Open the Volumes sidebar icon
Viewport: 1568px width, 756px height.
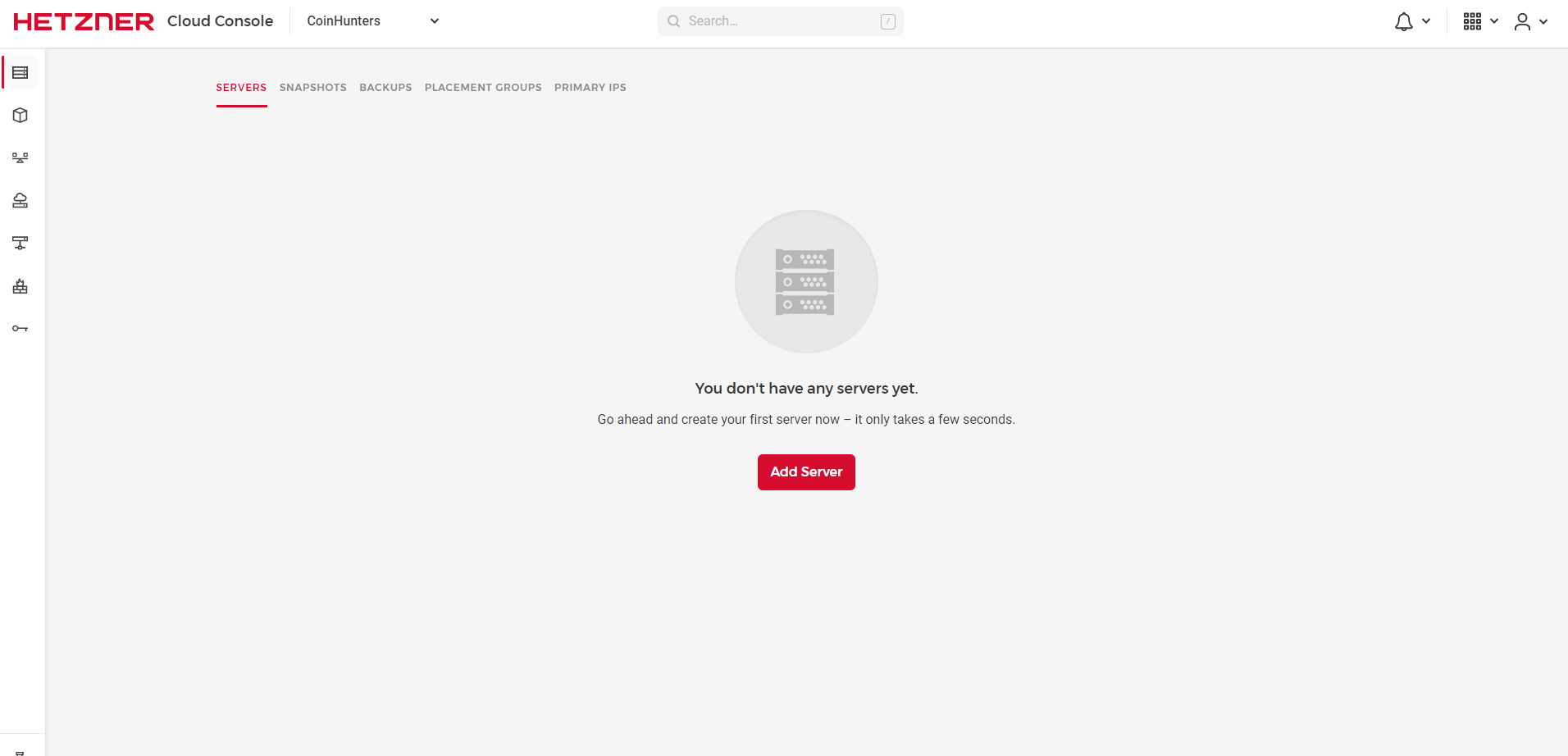tap(21, 116)
